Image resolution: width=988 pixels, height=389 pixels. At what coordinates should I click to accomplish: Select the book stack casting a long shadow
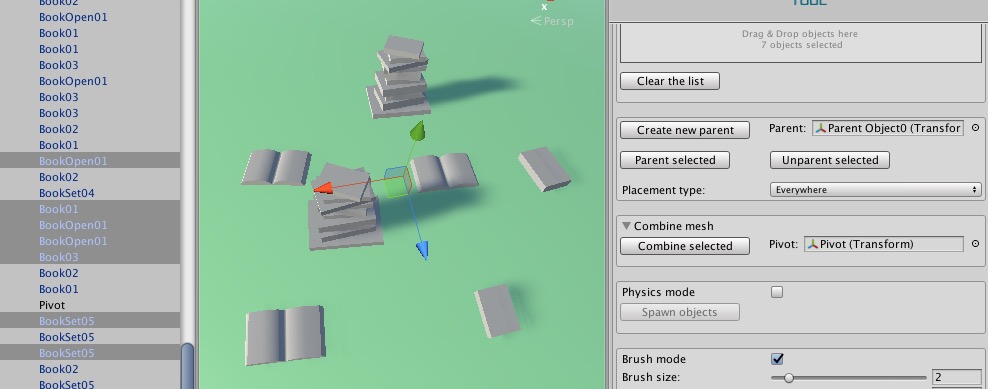tap(398, 77)
